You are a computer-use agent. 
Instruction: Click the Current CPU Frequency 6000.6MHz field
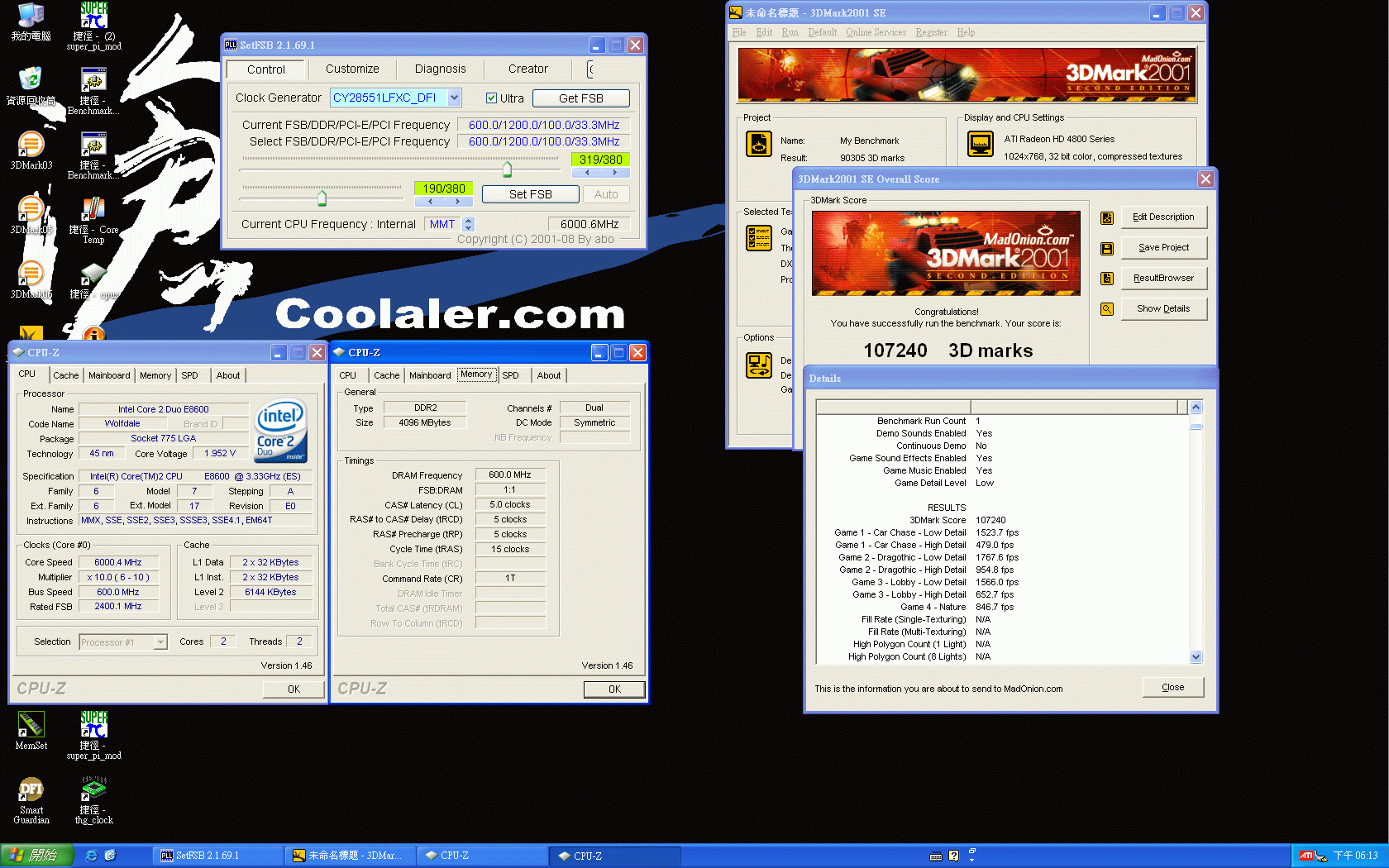click(589, 224)
